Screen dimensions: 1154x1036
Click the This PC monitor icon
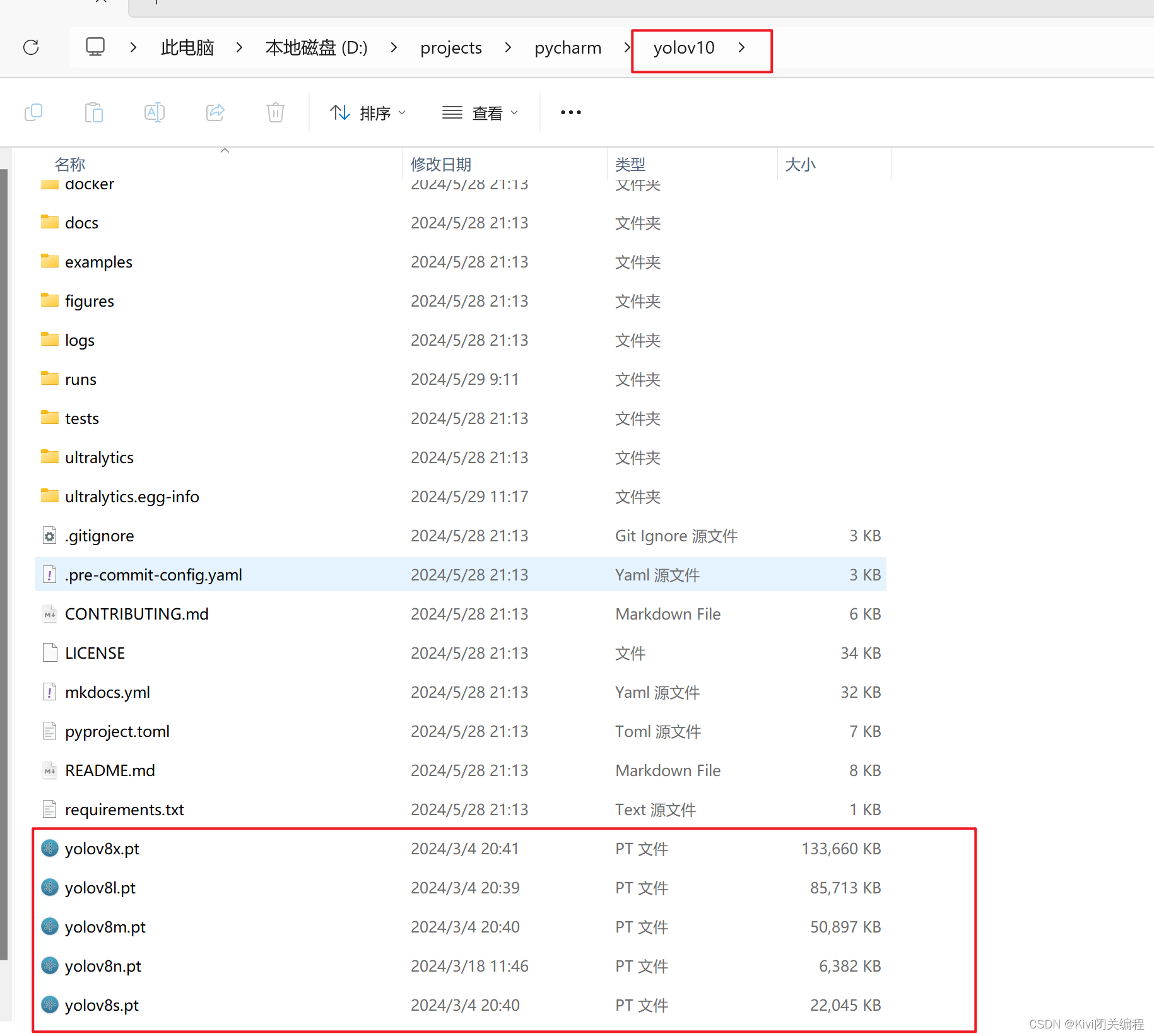coord(95,47)
